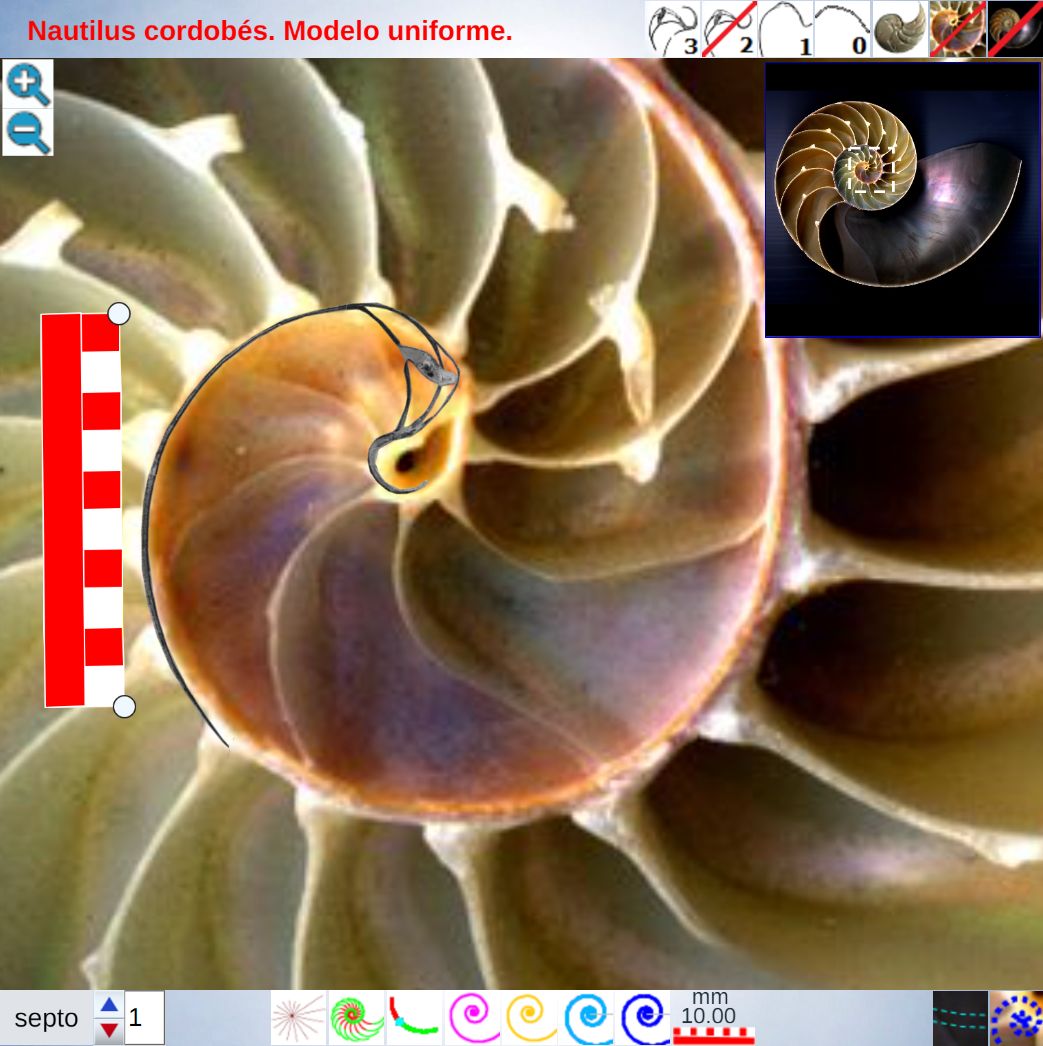Select the magenta spiral icon

[x=473, y=1018]
